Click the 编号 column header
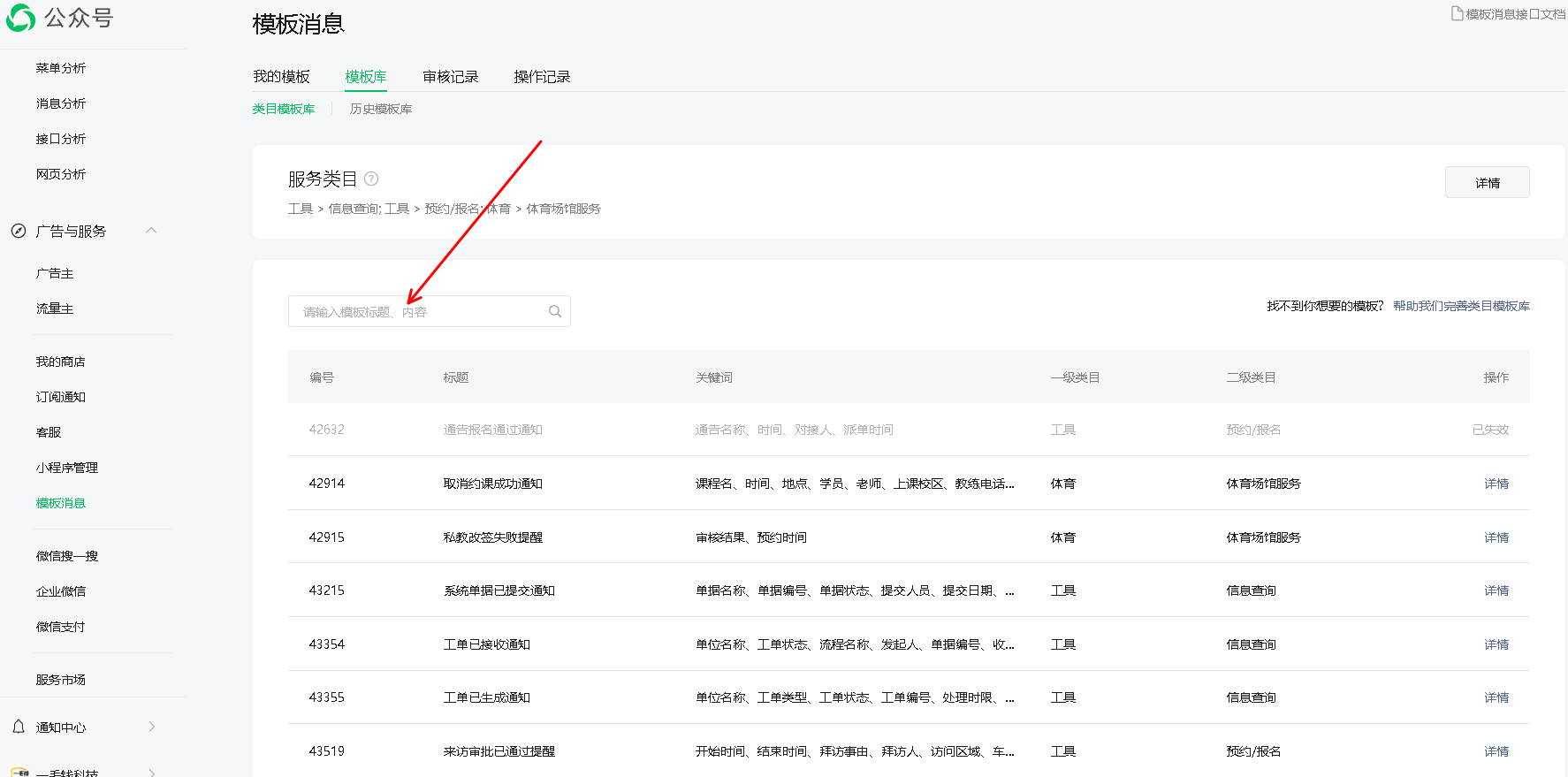 [x=322, y=377]
